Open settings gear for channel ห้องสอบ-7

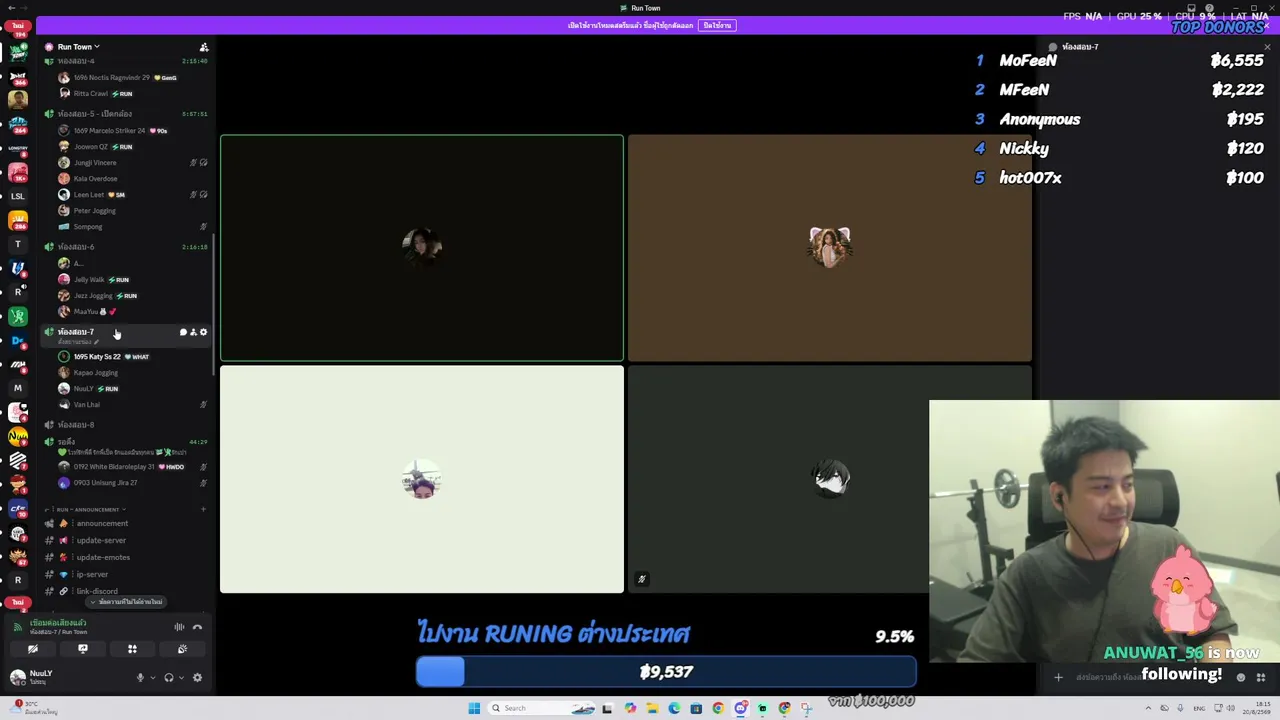203,332
